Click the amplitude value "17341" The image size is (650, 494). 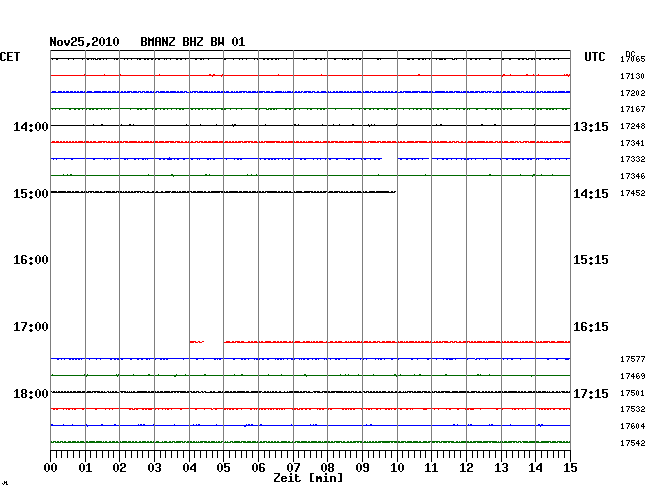coord(633,143)
